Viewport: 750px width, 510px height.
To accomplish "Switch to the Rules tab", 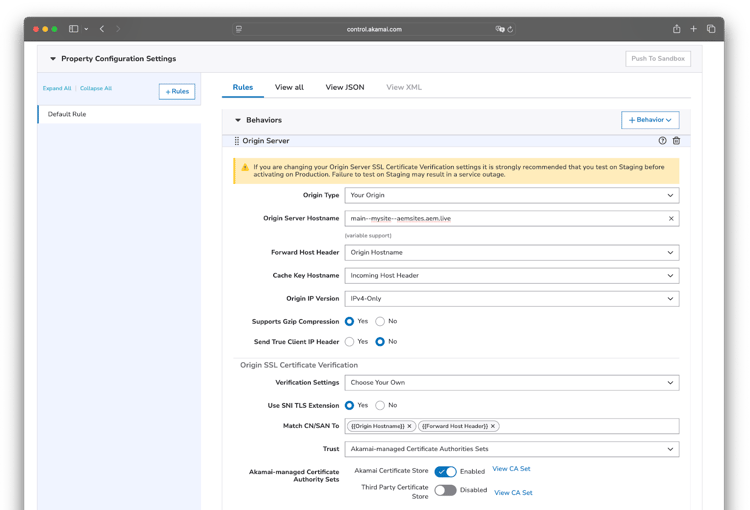I will pyautogui.click(x=243, y=87).
